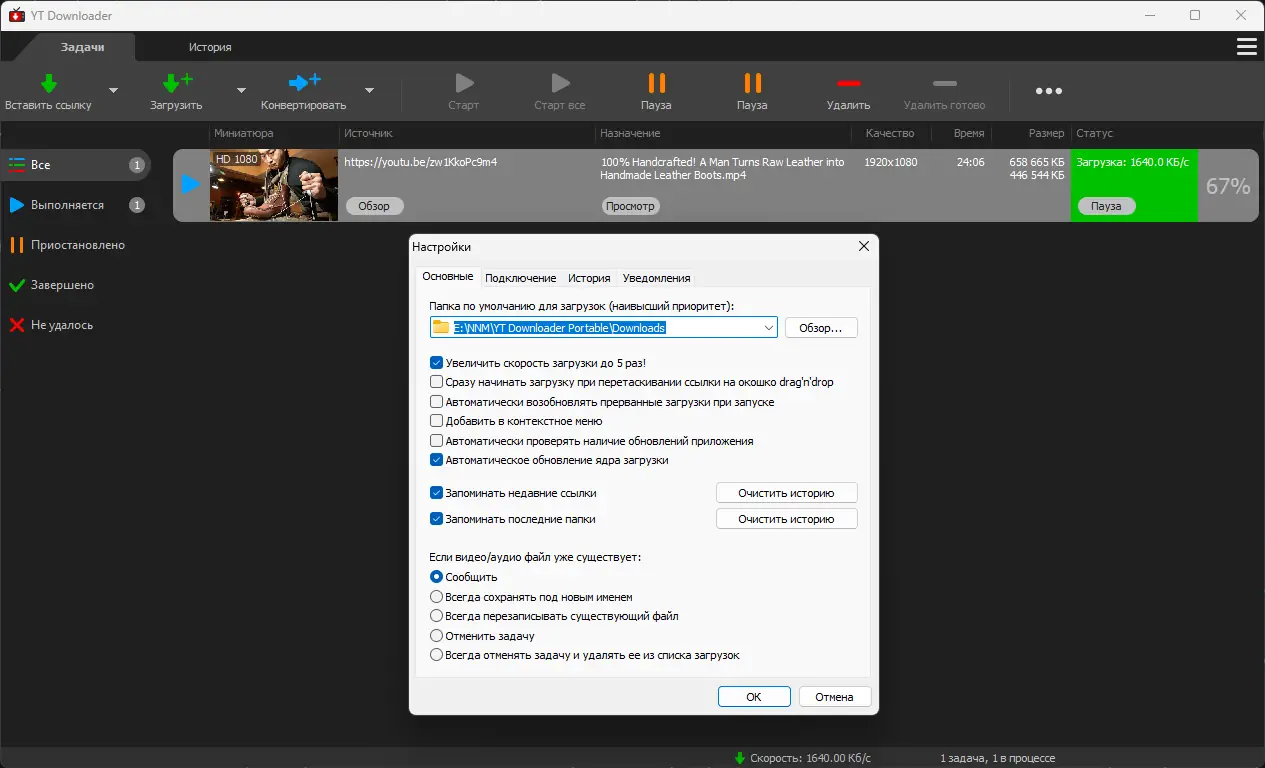Click the Отмена button in settings
1265x768 pixels.
[x=834, y=697]
